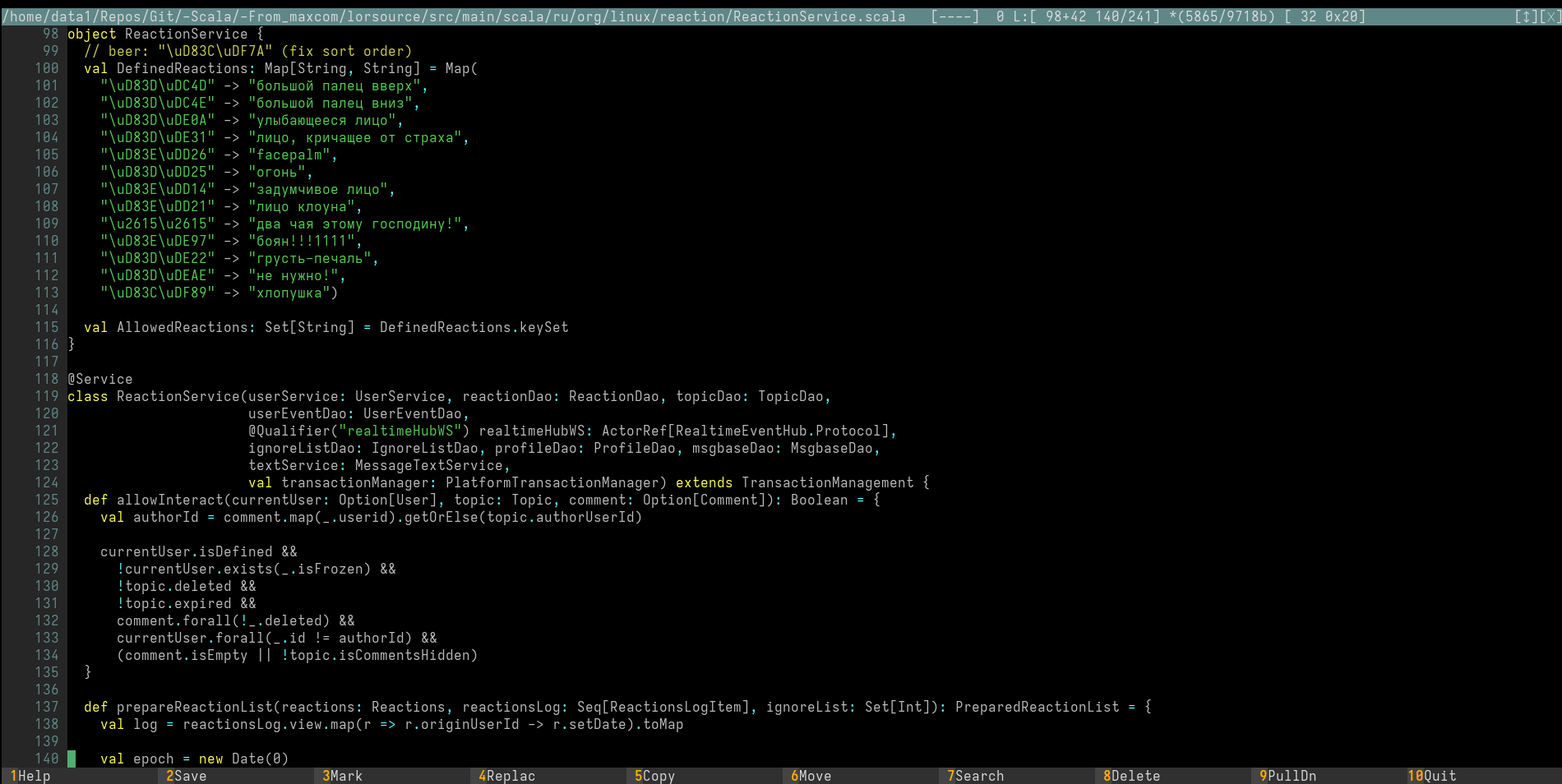Click line number 115 in the gutter
The width and height of the screenshot is (1562, 784).
click(47, 327)
